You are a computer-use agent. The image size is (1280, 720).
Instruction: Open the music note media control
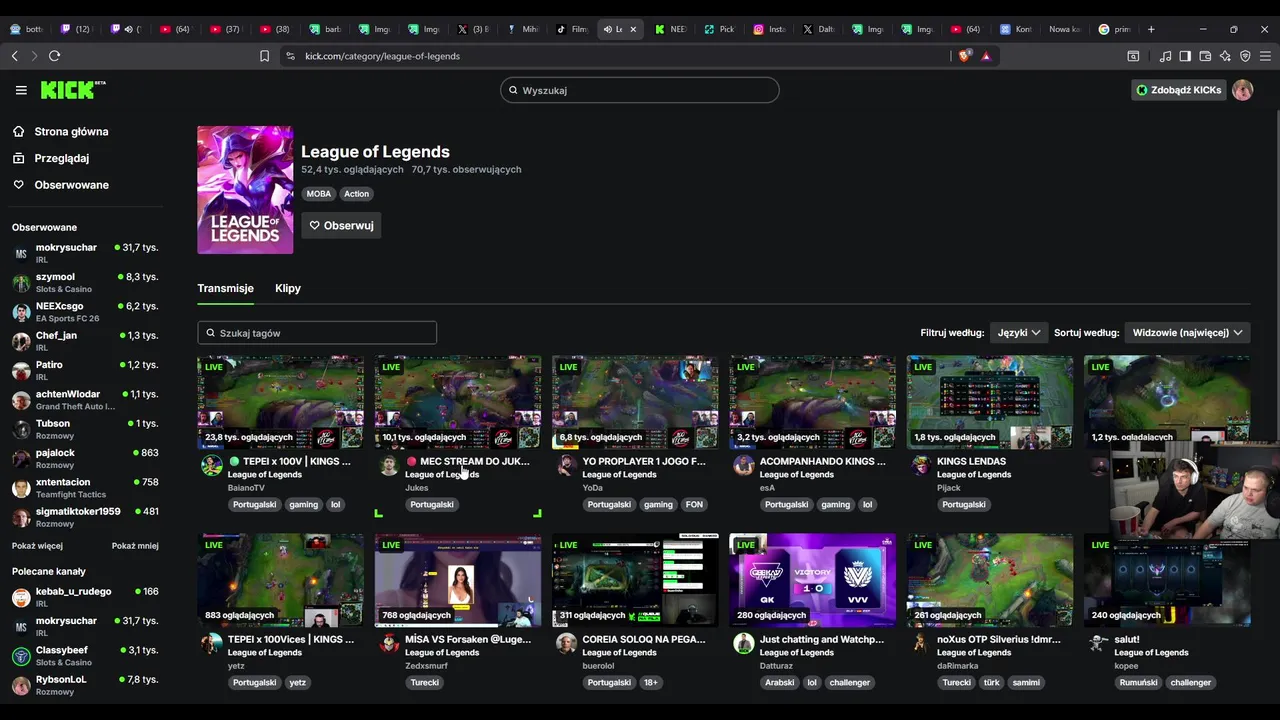1165,56
